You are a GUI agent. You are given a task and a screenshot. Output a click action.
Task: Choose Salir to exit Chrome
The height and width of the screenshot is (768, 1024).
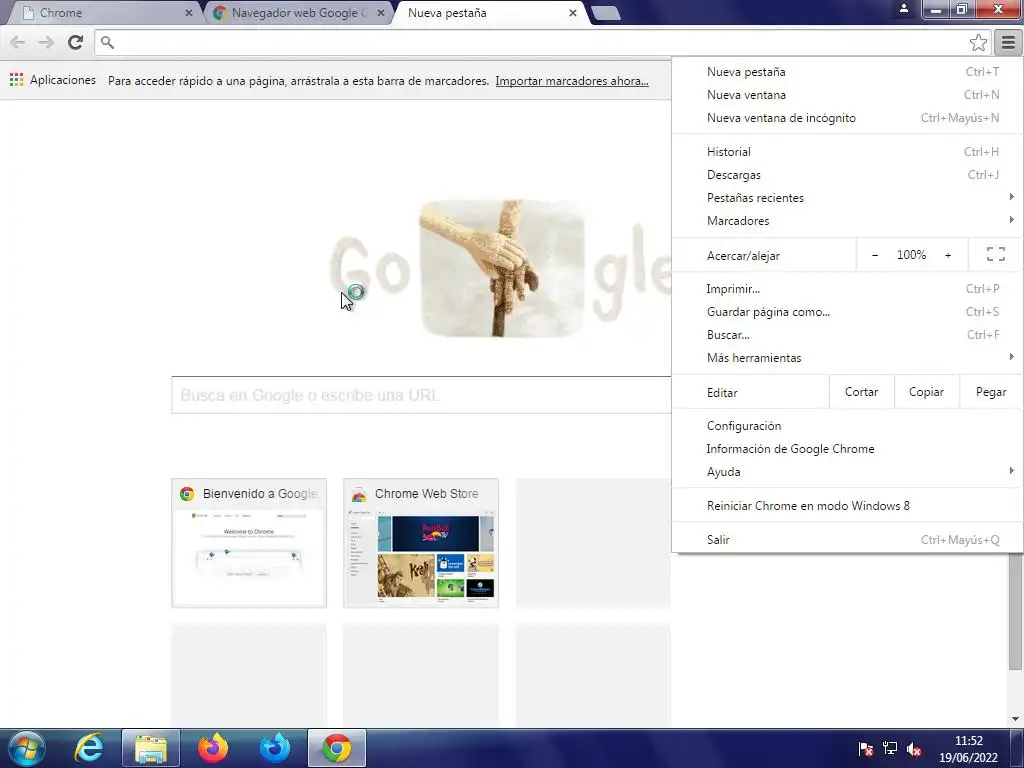point(847,539)
